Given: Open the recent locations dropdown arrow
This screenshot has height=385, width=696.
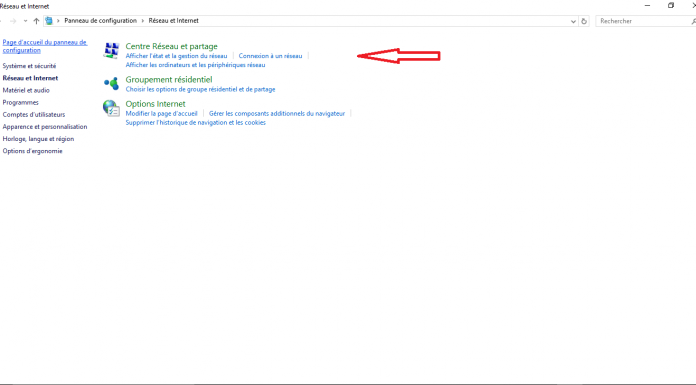Looking at the screenshot, I should 25,21.
